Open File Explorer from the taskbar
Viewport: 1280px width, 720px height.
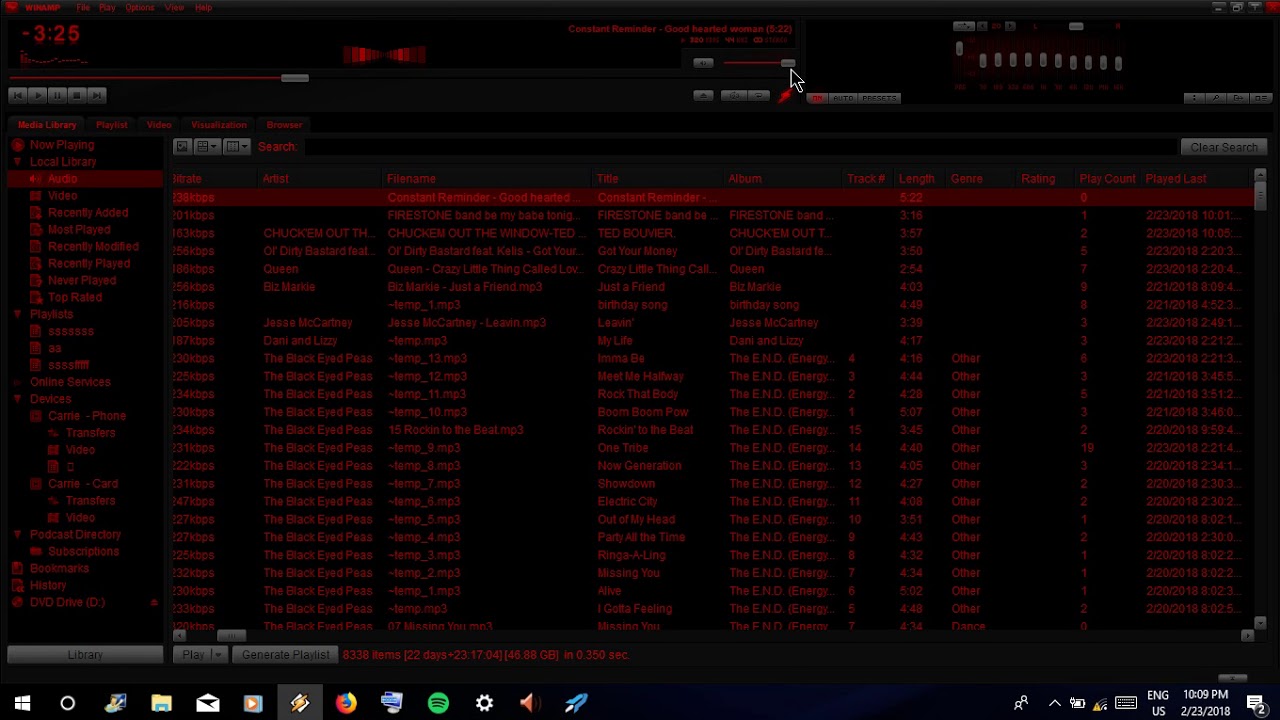coord(161,703)
